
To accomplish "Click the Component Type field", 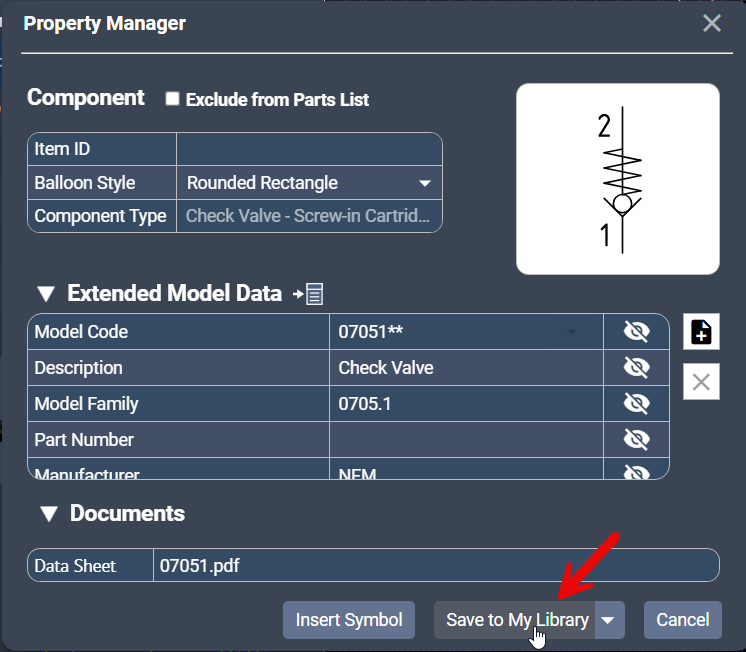I will [x=309, y=216].
